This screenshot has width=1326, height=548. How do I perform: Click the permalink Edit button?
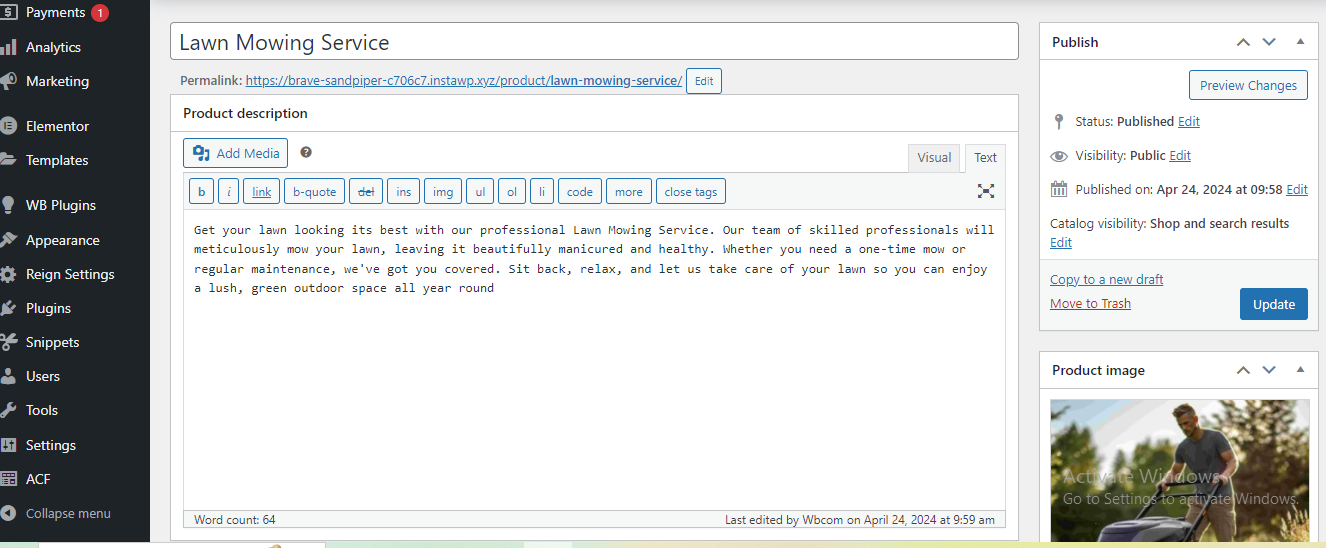[704, 81]
